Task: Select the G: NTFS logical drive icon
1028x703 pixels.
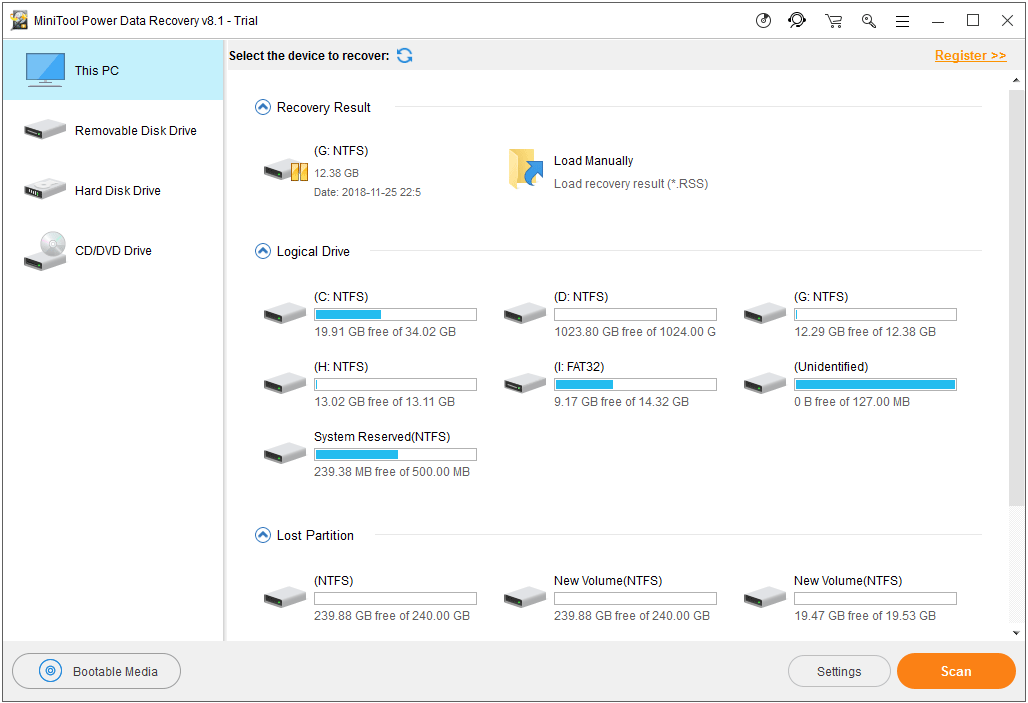Action: click(x=764, y=313)
